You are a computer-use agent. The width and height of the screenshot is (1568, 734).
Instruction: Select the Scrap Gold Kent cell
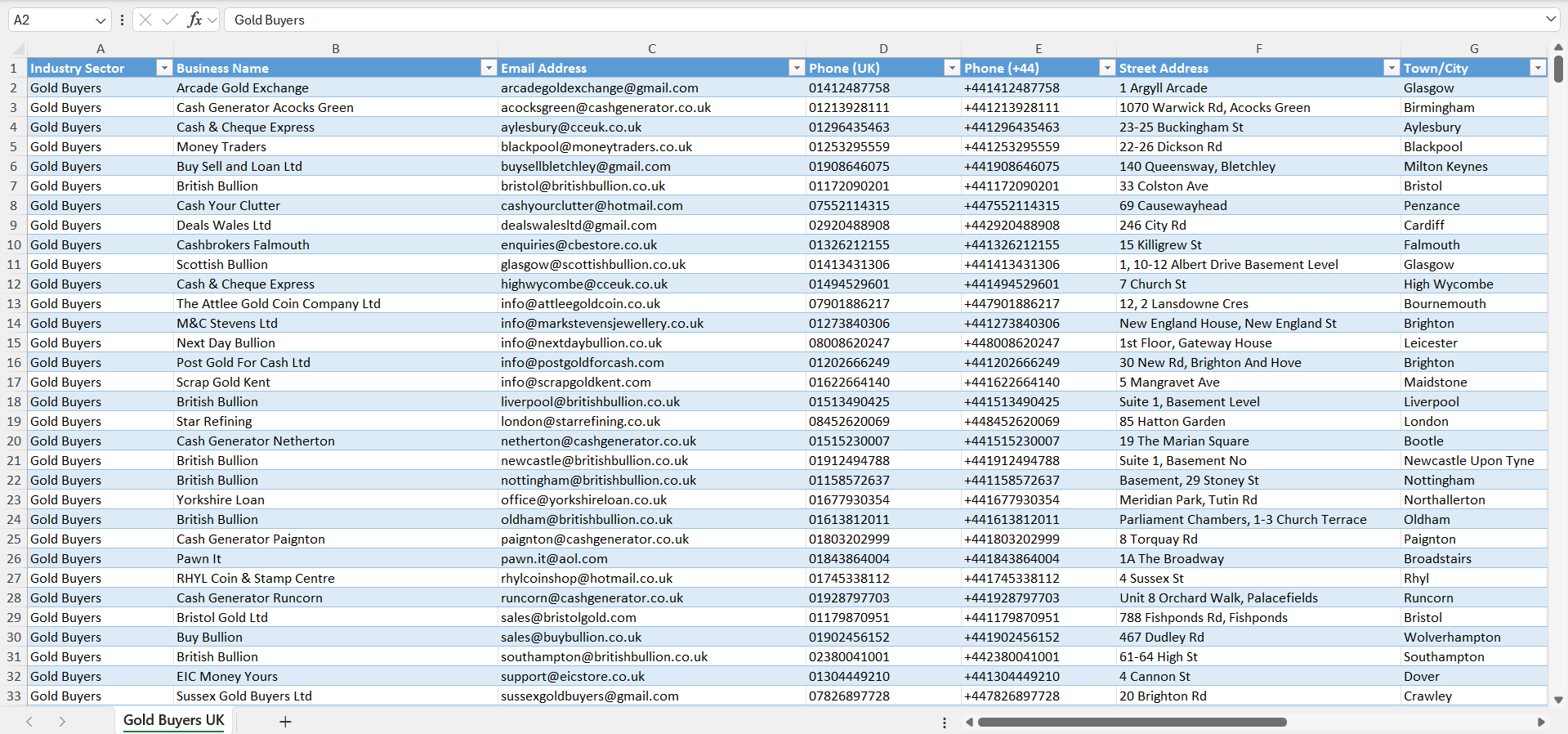(336, 382)
